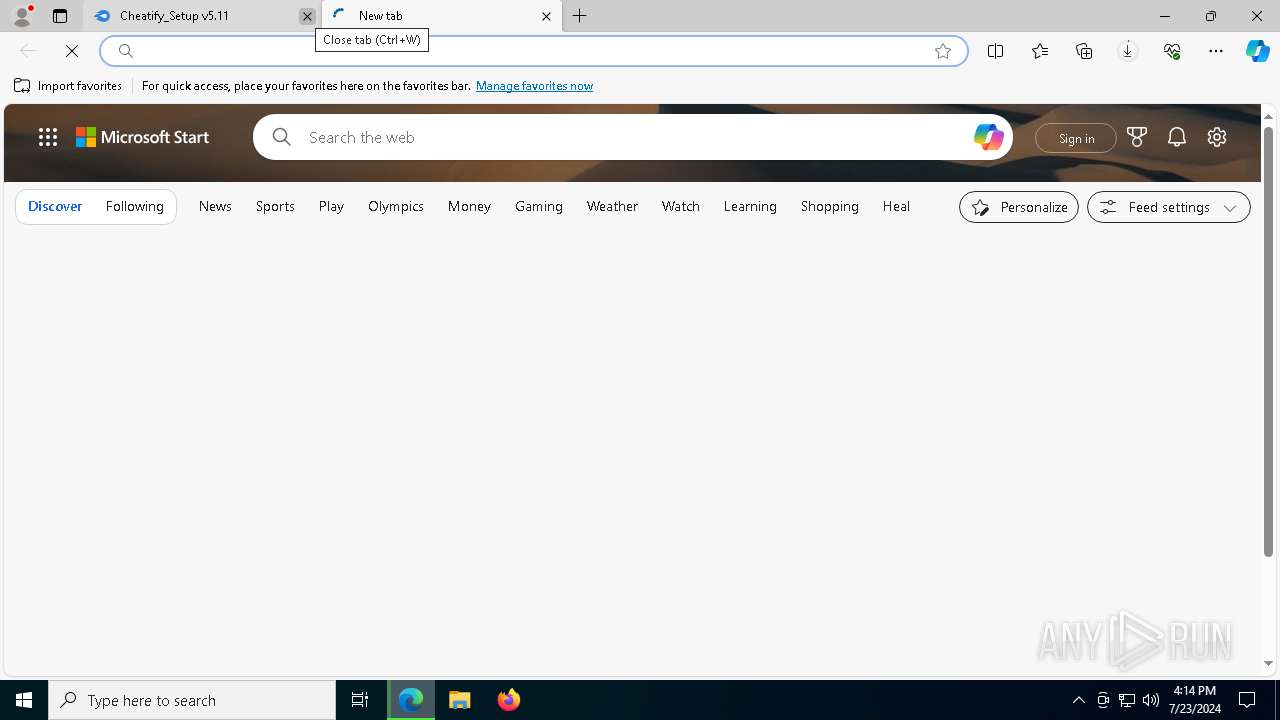
Task: Open File Explorer from taskbar
Action: [x=460, y=700]
